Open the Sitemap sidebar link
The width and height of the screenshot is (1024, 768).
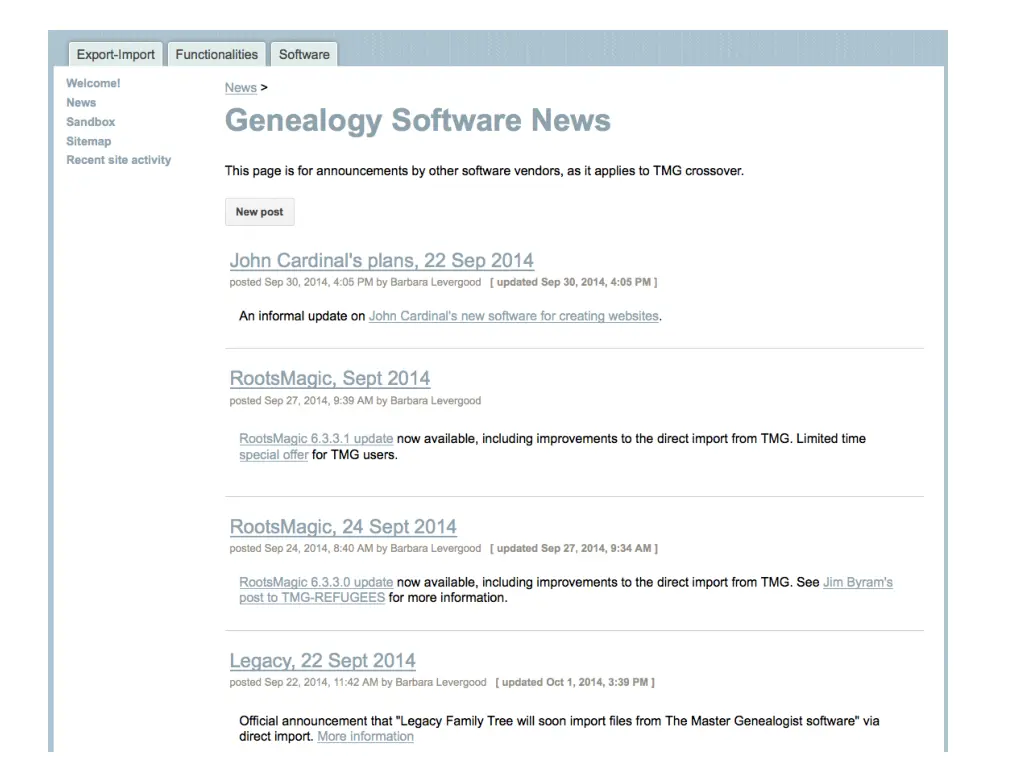(88, 141)
